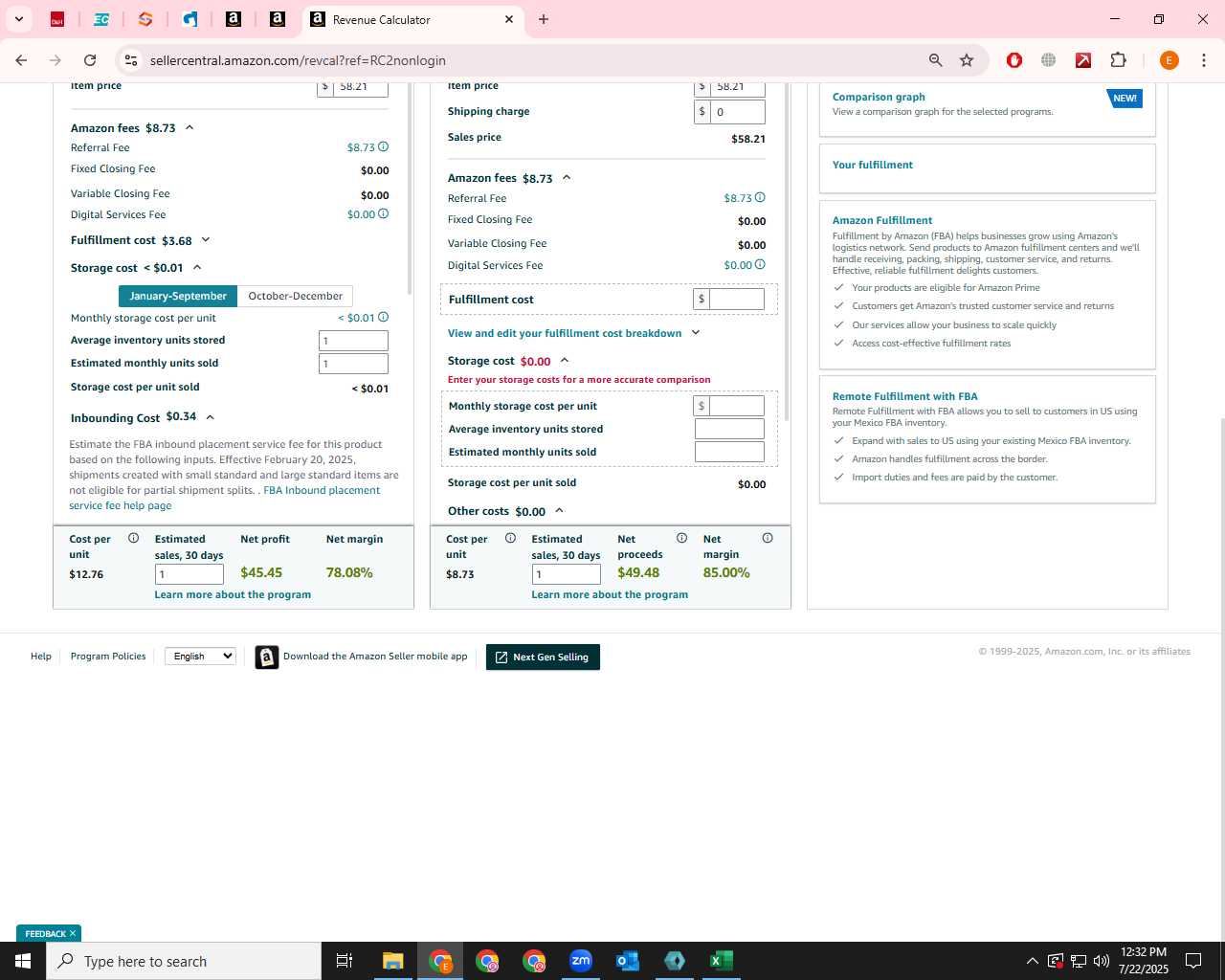Click left Estimated sales 30 days field
The width and height of the screenshot is (1225, 980).
[189, 574]
